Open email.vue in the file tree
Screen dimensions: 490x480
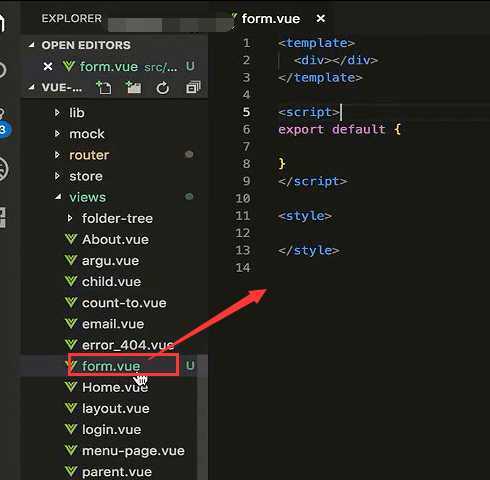click(113, 324)
